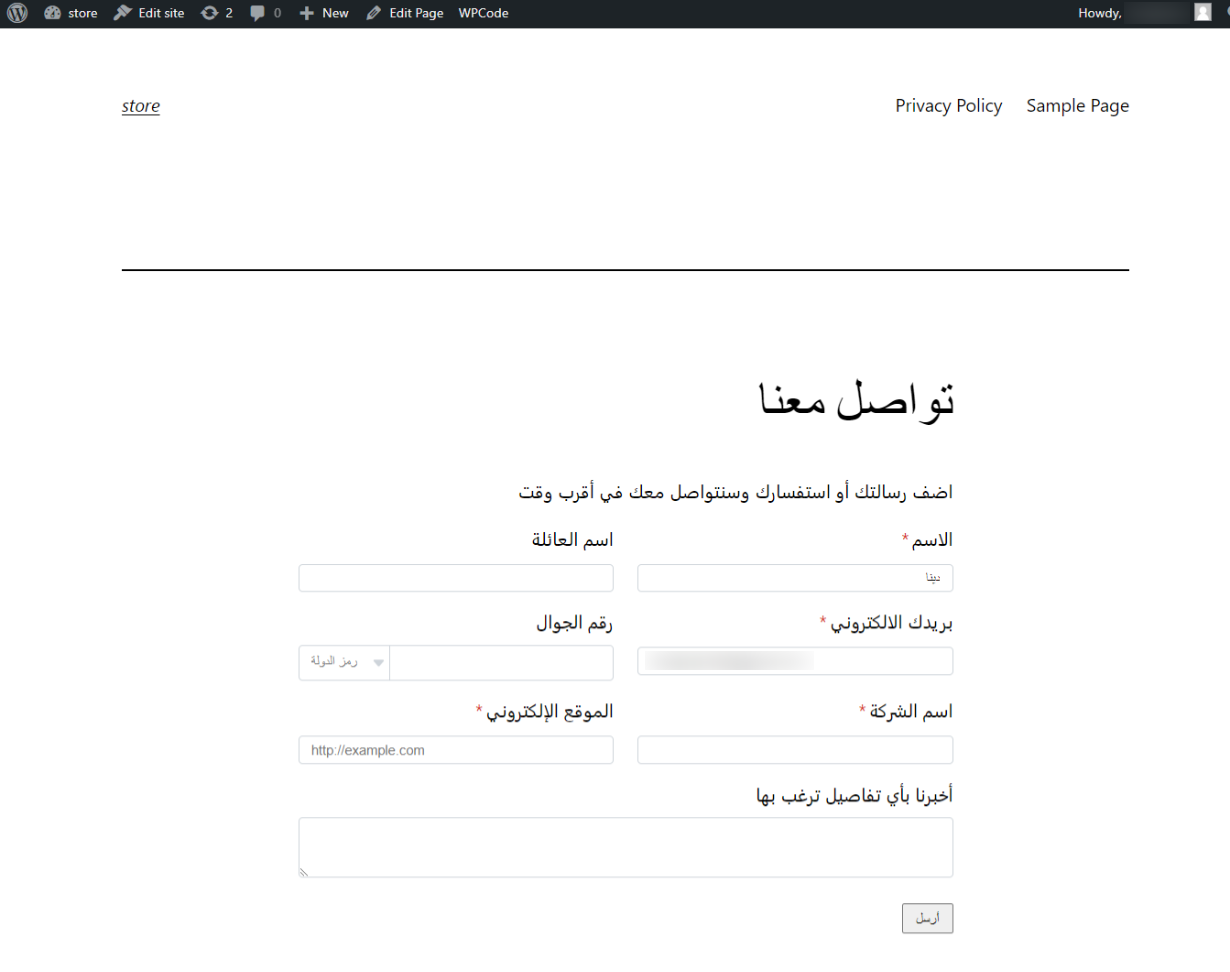Image resolution: width=1230 pixels, height=972 pixels.
Task: Click the store dashboard icon
Action: [53, 13]
